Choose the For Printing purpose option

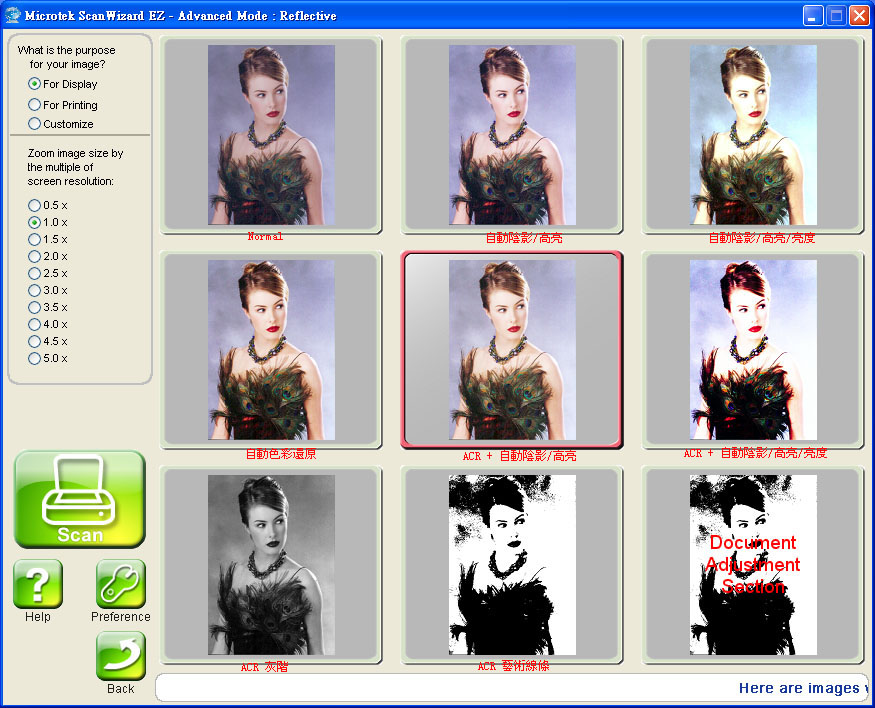[x=35, y=105]
